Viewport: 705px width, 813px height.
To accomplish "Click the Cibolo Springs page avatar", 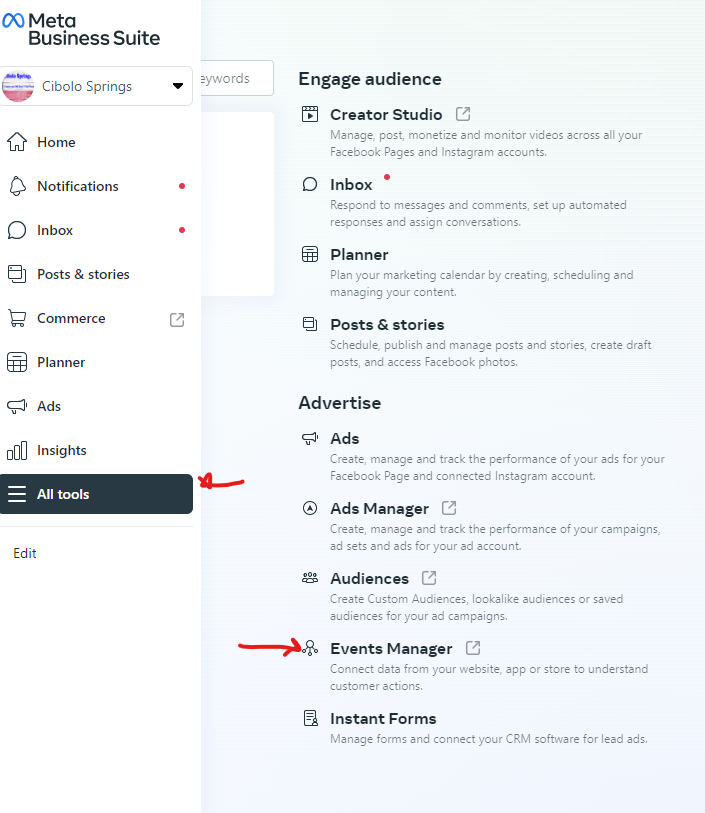I will point(19,86).
